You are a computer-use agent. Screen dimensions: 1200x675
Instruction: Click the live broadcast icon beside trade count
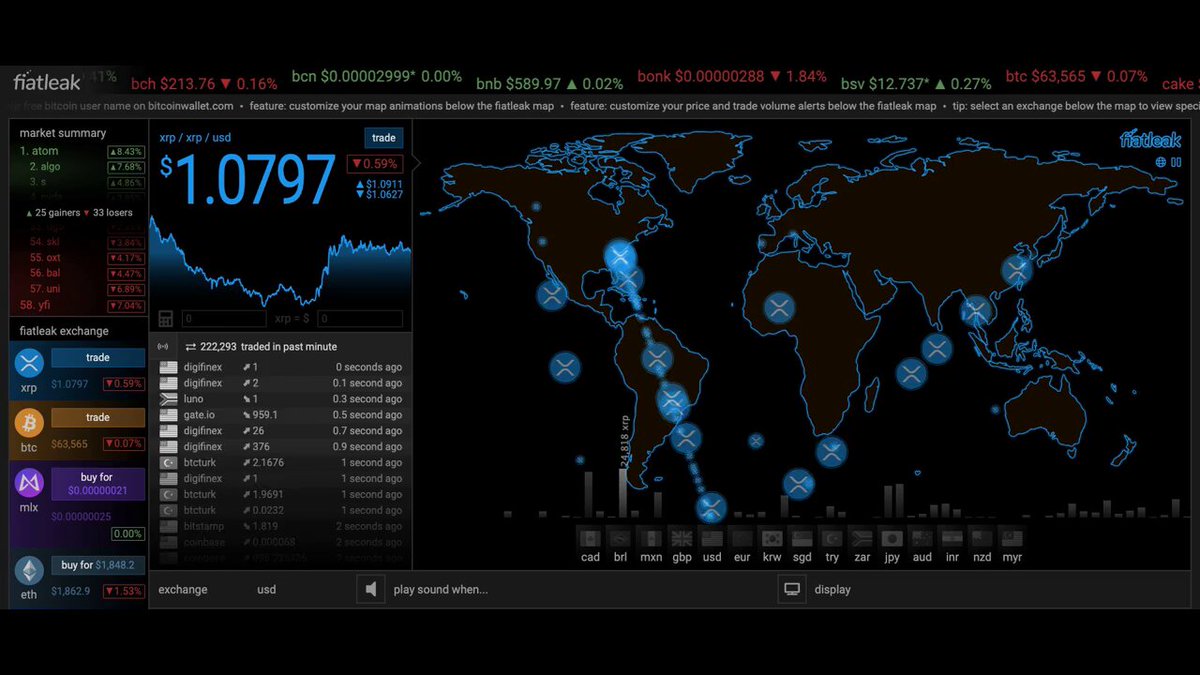pyautogui.click(x=163, y=347)
